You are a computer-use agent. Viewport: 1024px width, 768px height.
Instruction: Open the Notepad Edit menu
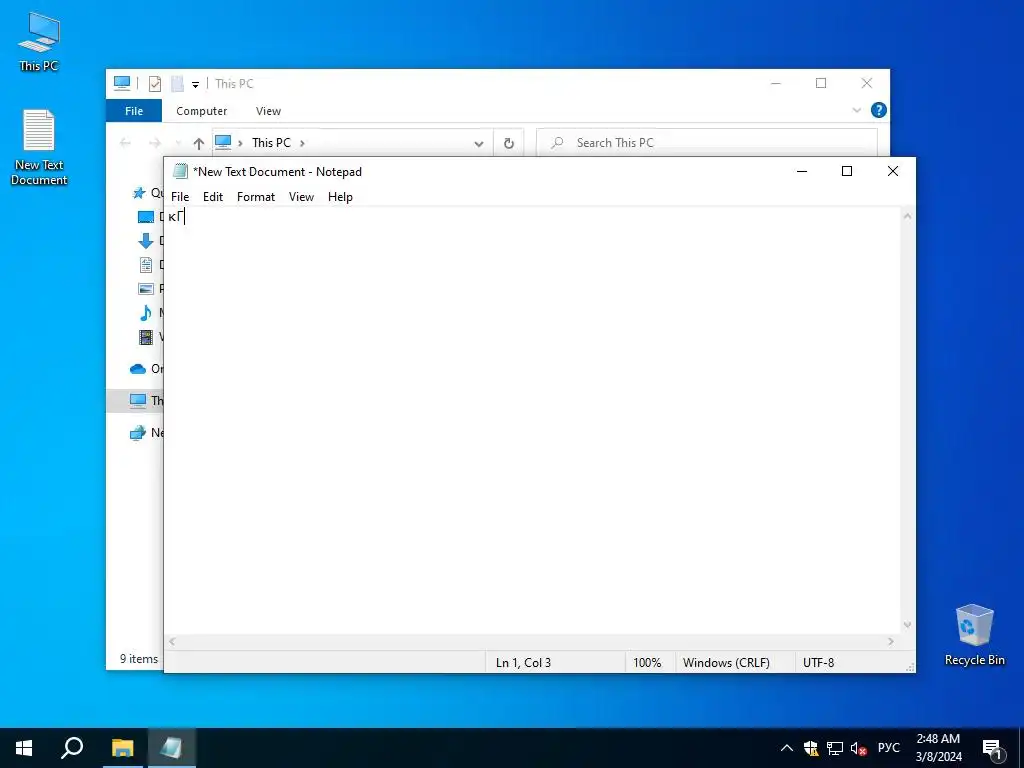[x=213, y=197]
